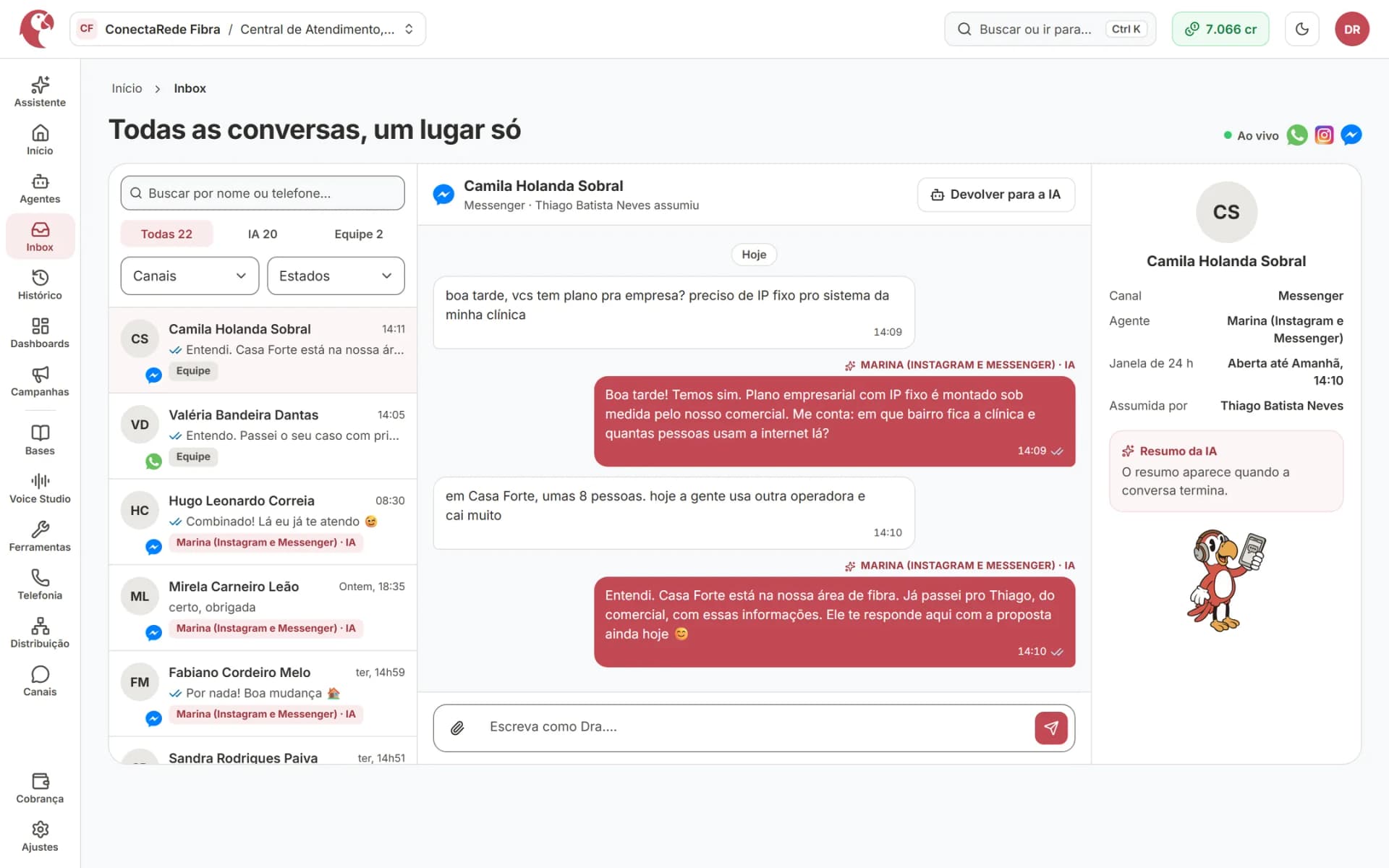This screenshot has height=868, width=1389.
Task: Go to Início in the sidebar
Action: pyautogui.click(x=40, y=140)
